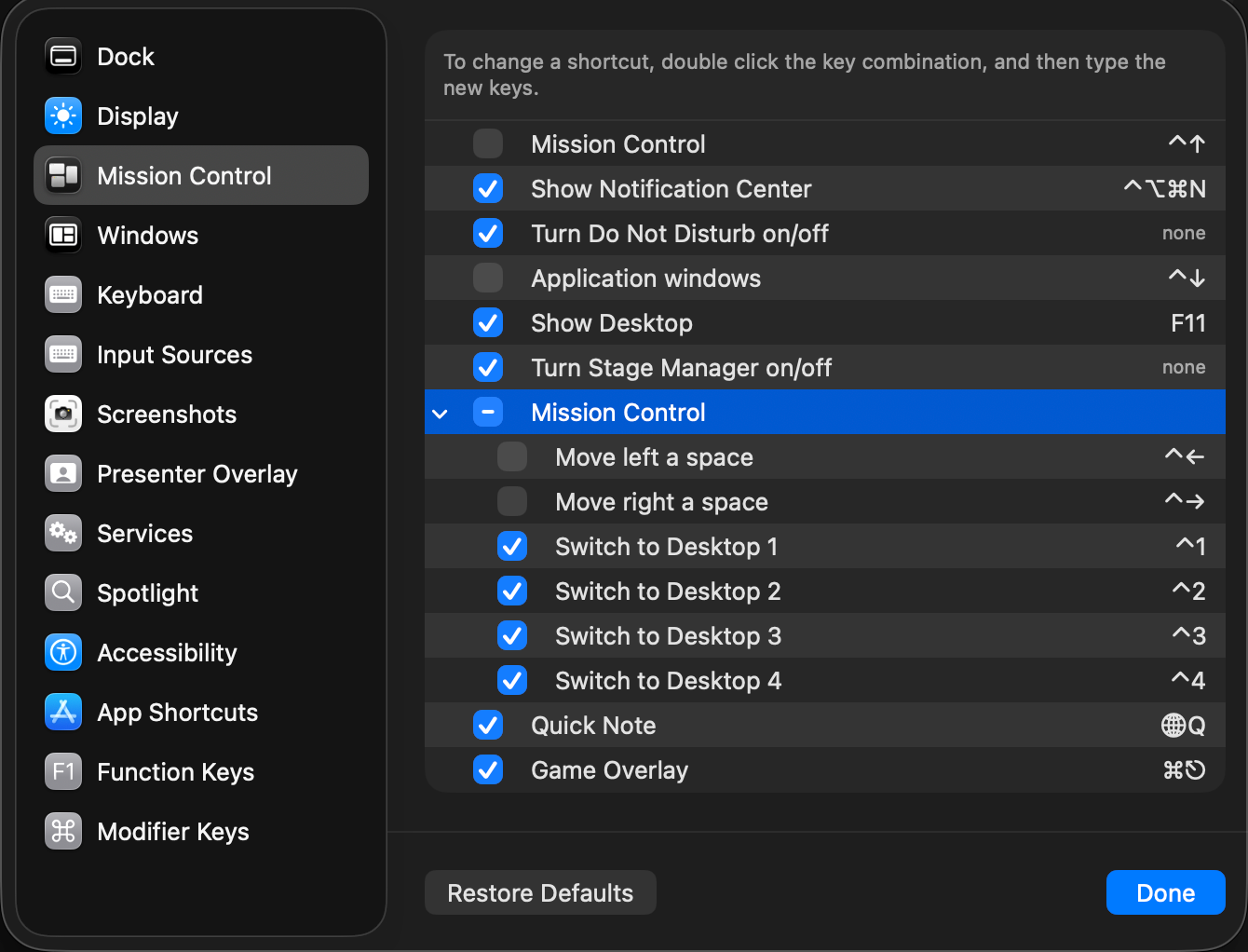This screenshot has height=952, width=1248.
Task: Select Do Not Disturb 'none' shortcut
Action: coord(1184,234)
